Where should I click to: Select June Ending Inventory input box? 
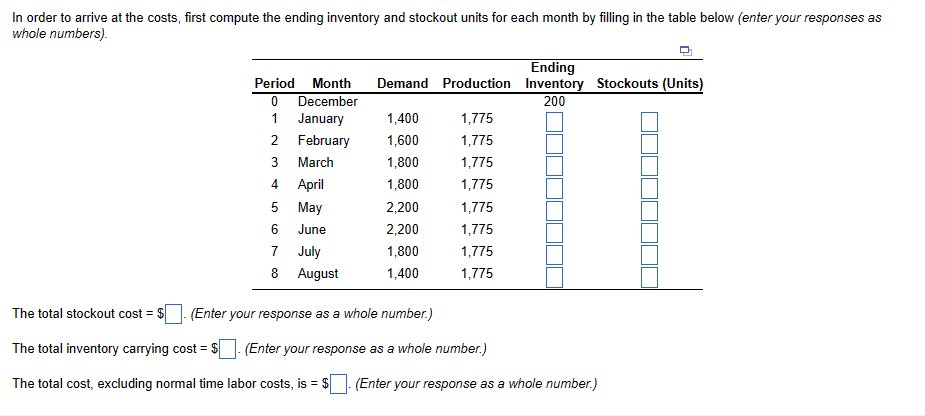554,232
